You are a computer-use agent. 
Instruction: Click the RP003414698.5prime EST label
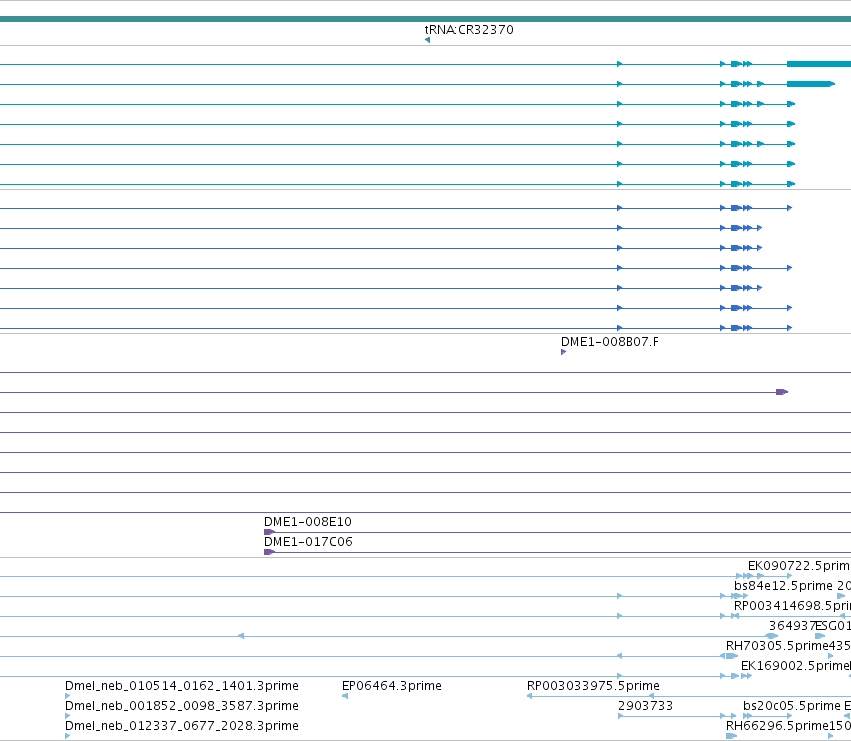[x=792, y=606]
